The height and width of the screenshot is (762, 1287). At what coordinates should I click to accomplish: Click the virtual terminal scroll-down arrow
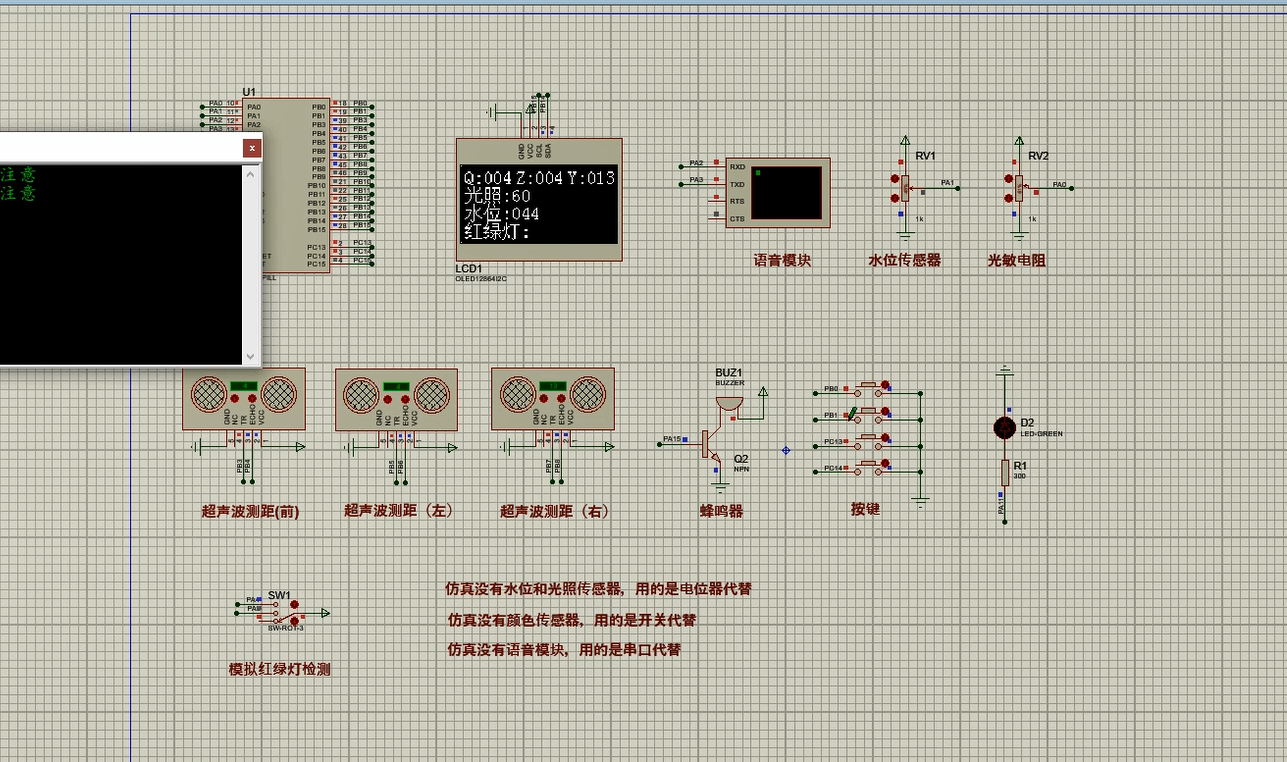(250, 357)
